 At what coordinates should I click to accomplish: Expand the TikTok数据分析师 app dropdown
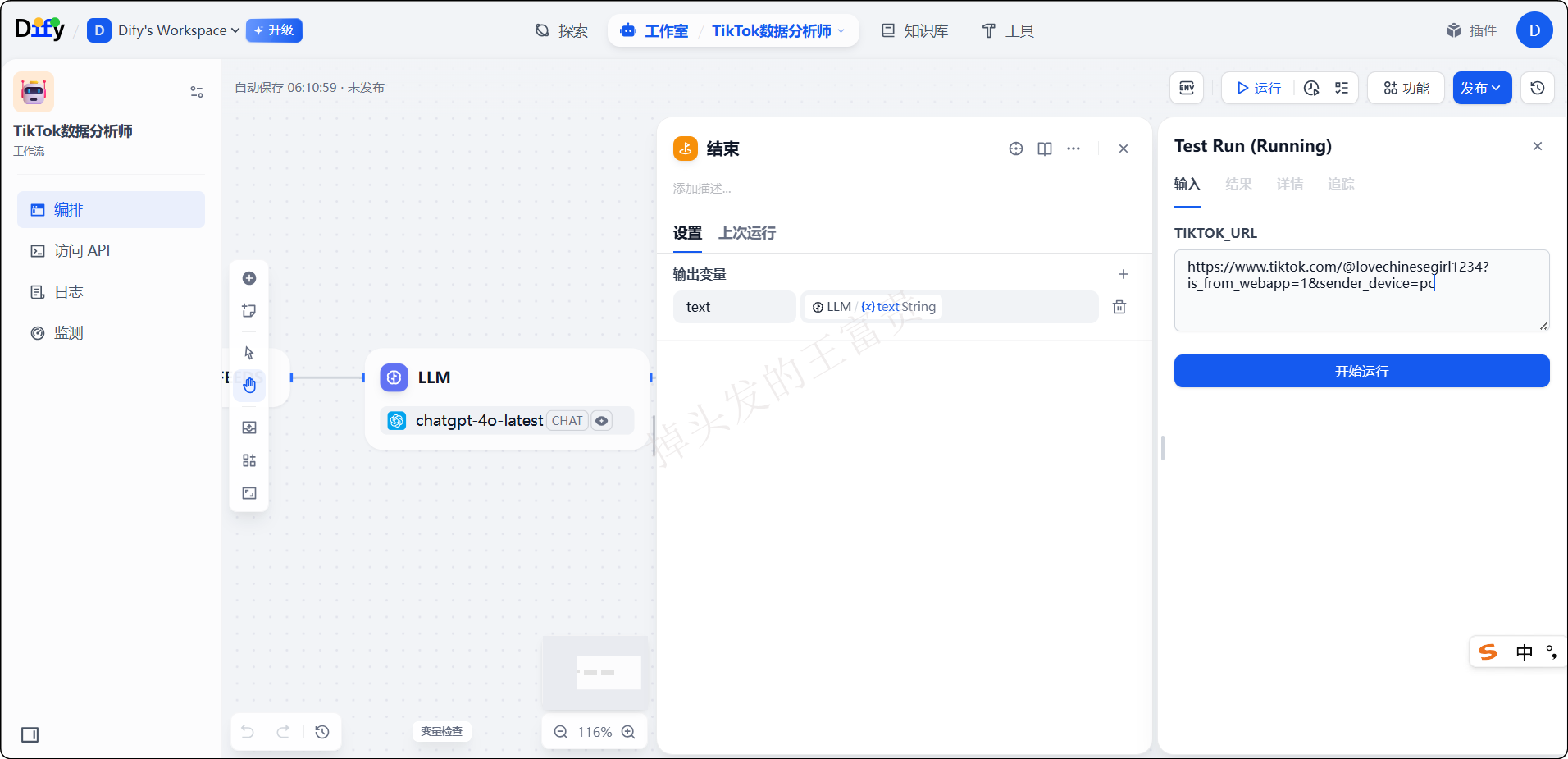777,30
